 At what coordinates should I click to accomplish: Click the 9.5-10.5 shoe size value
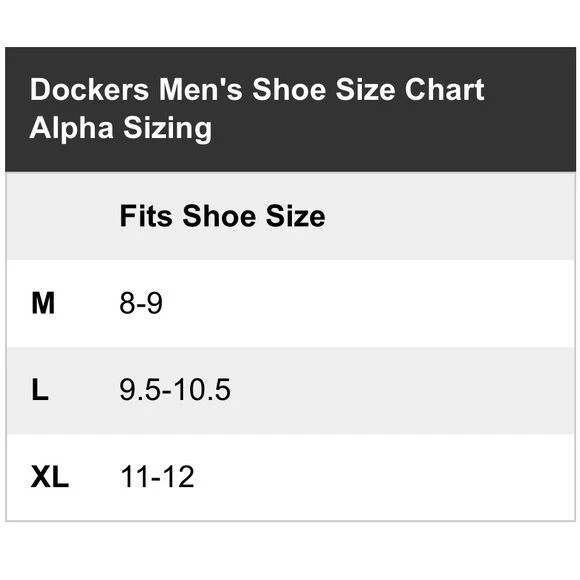[175, 390]
